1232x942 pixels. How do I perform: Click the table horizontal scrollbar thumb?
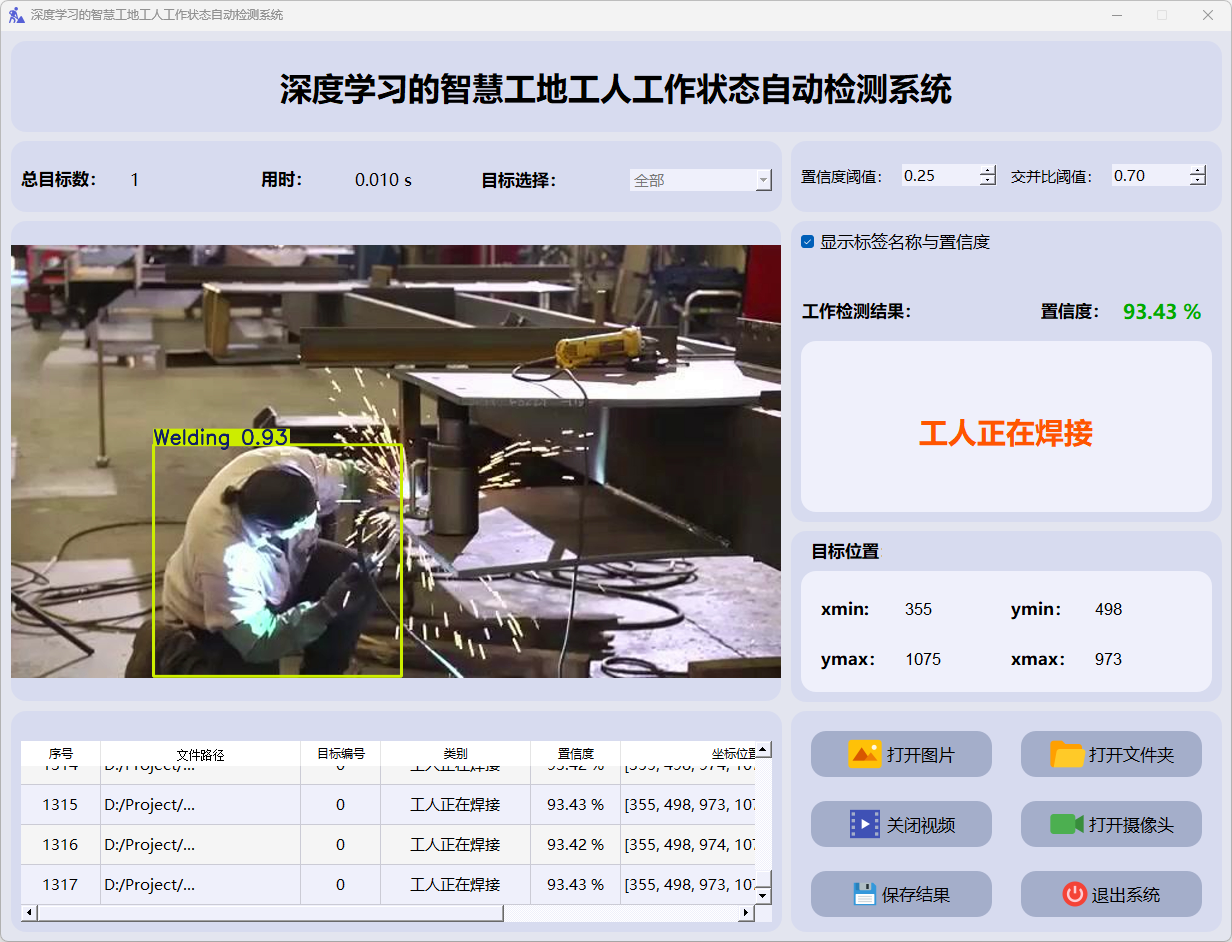[270, 913]
